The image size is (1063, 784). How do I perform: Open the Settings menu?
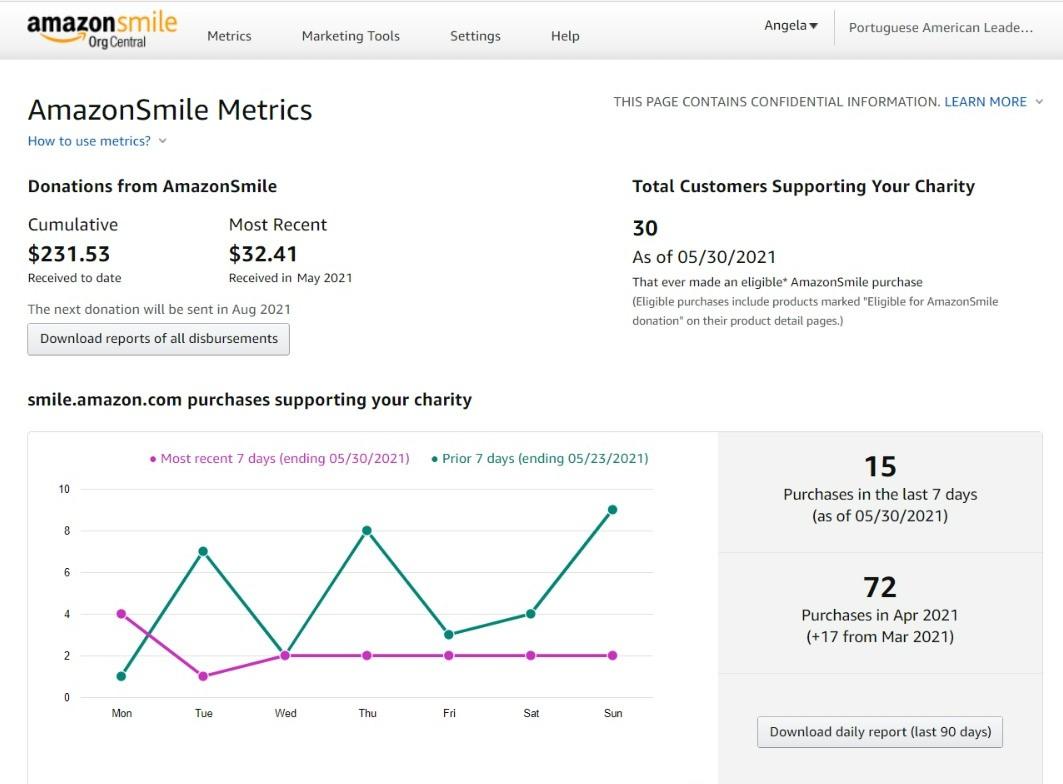click(x=475, y=36)
